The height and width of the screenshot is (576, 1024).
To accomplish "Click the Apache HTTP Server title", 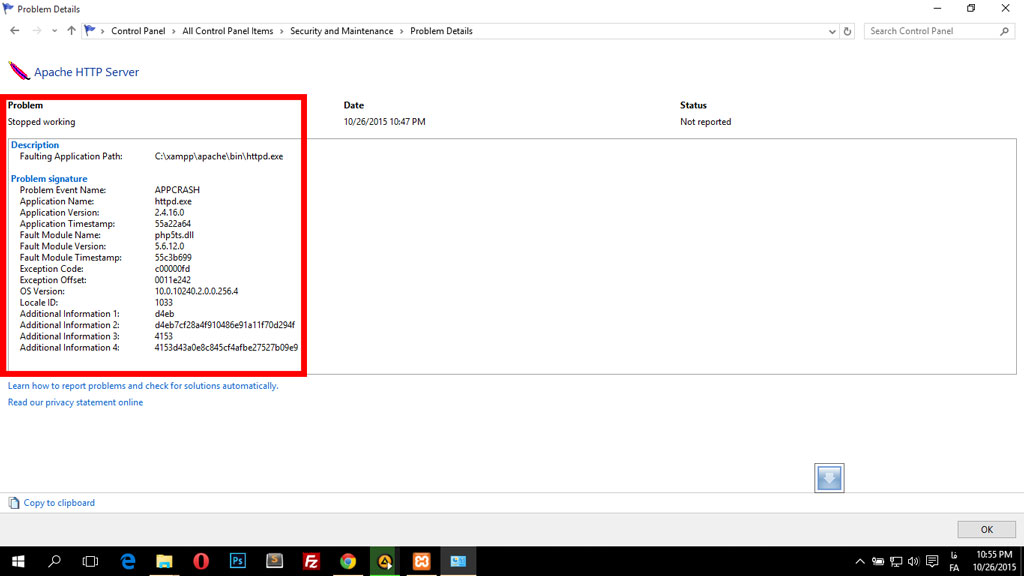I will [x=86, y=72].
